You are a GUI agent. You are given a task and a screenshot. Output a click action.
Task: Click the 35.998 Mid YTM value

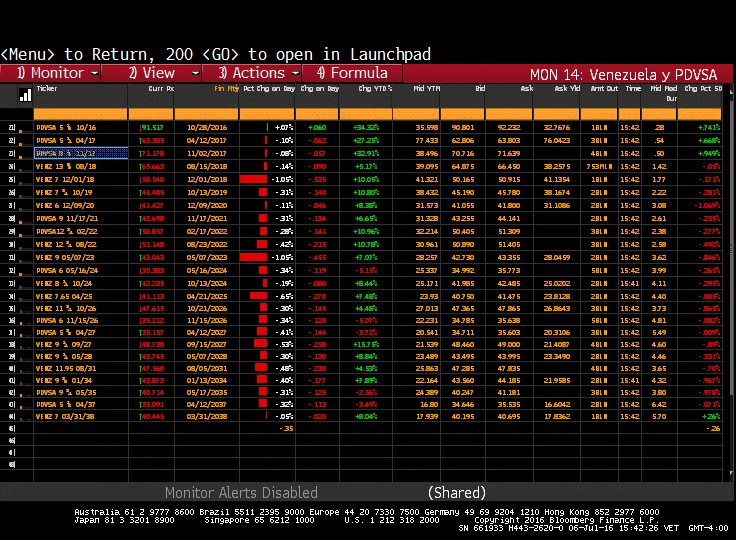tap(427, 127)
